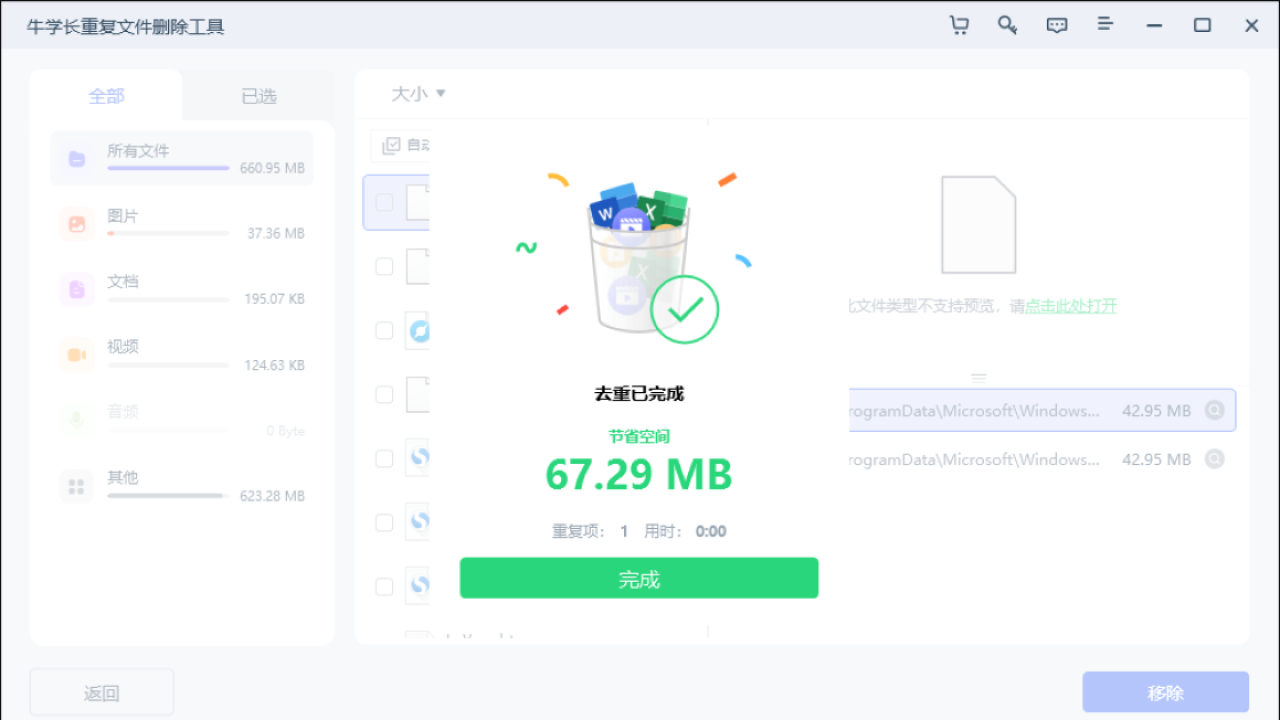This screenshot has width=1280, height=720.
Task: Select the 图片 category icon
Action: (77, 223)
